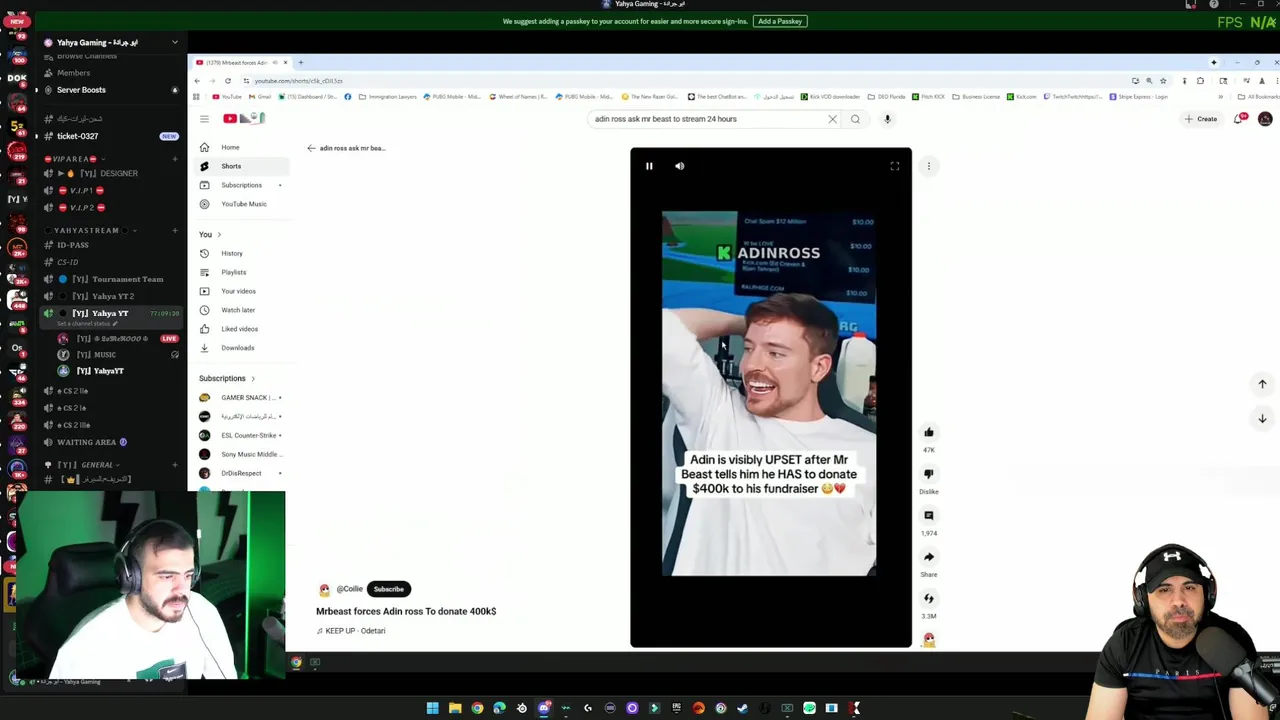
Task: Open Windows Start menu
Action: coord(432,708)
